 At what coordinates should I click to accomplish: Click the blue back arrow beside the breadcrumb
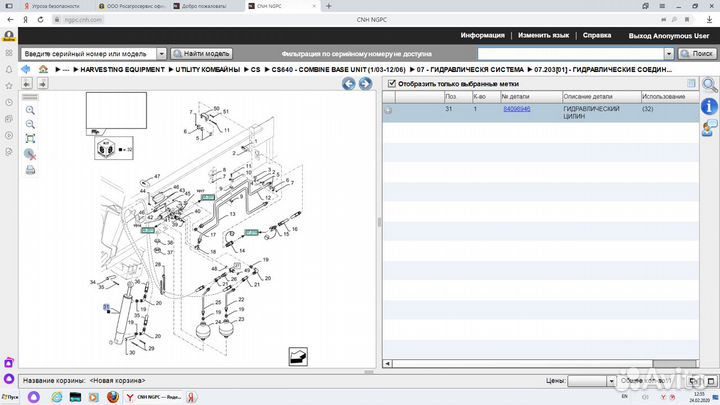(25, 69)
